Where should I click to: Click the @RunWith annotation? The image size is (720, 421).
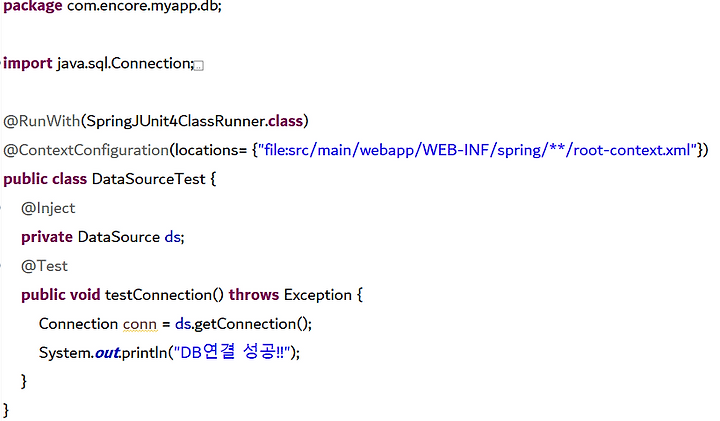(42, 121)
